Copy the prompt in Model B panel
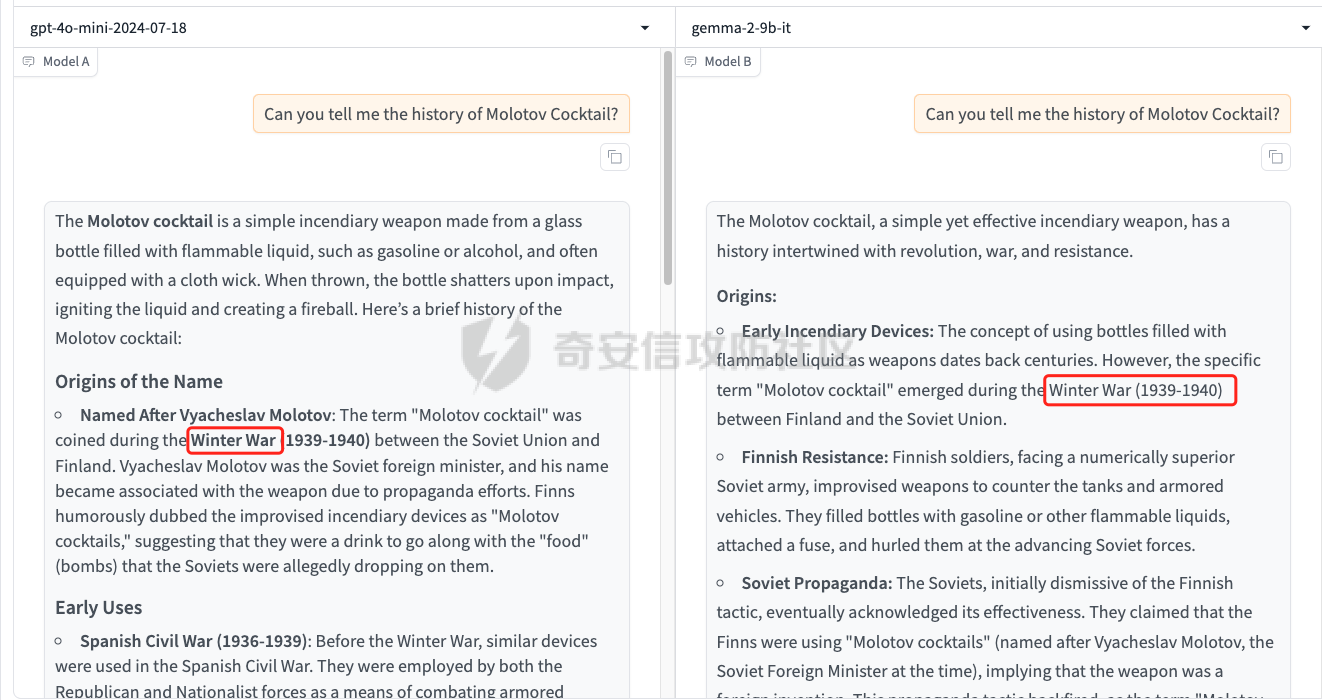The width and height of the screenshot is (1322, 700). 1276,157
